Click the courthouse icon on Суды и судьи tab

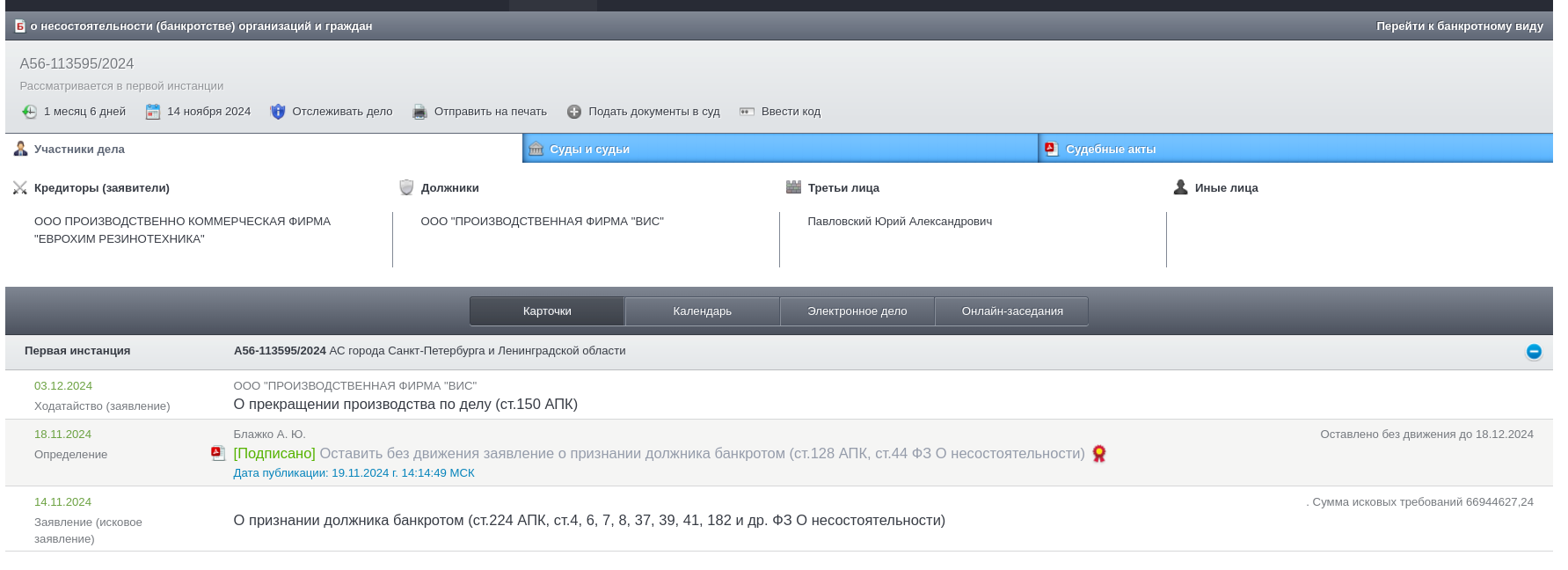point(536,149)
